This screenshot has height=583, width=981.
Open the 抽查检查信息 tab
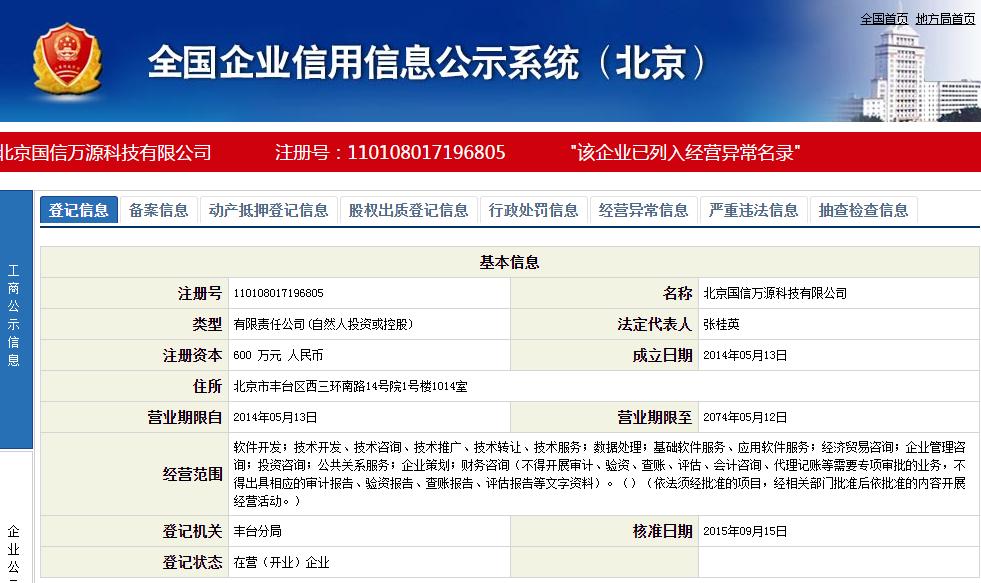(x=862, y=210)
